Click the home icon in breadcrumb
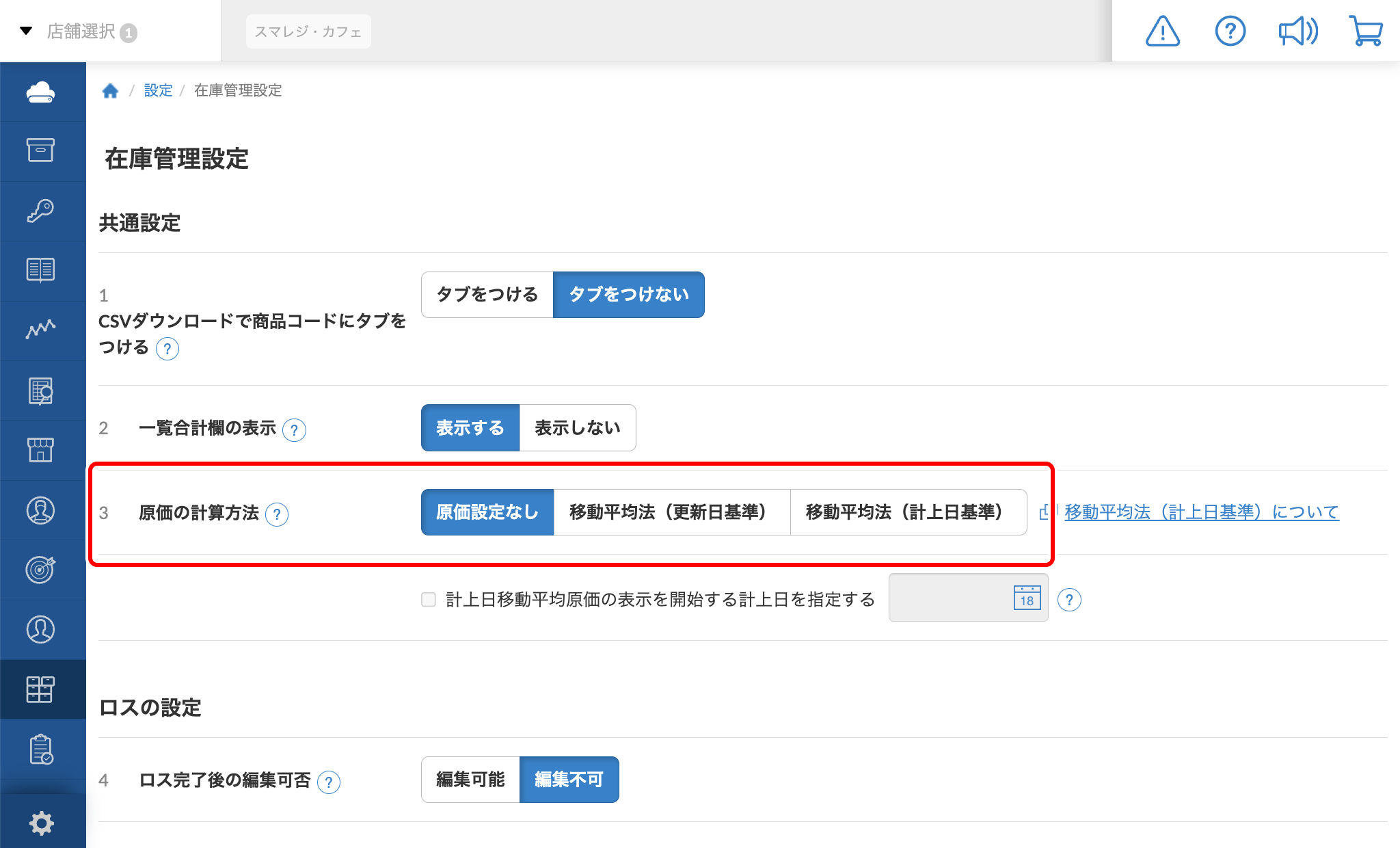1400x848 pixels. click(110, 90)
